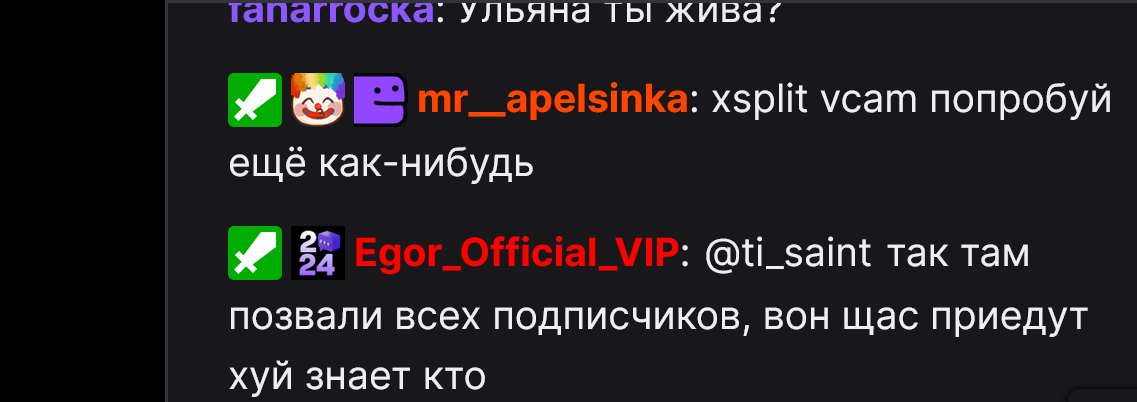Click the green moderator sword badge beside mr__apelsinka
Image resolution: width=1137 pixels, height=402 pixels.
(x=255, y=100)
